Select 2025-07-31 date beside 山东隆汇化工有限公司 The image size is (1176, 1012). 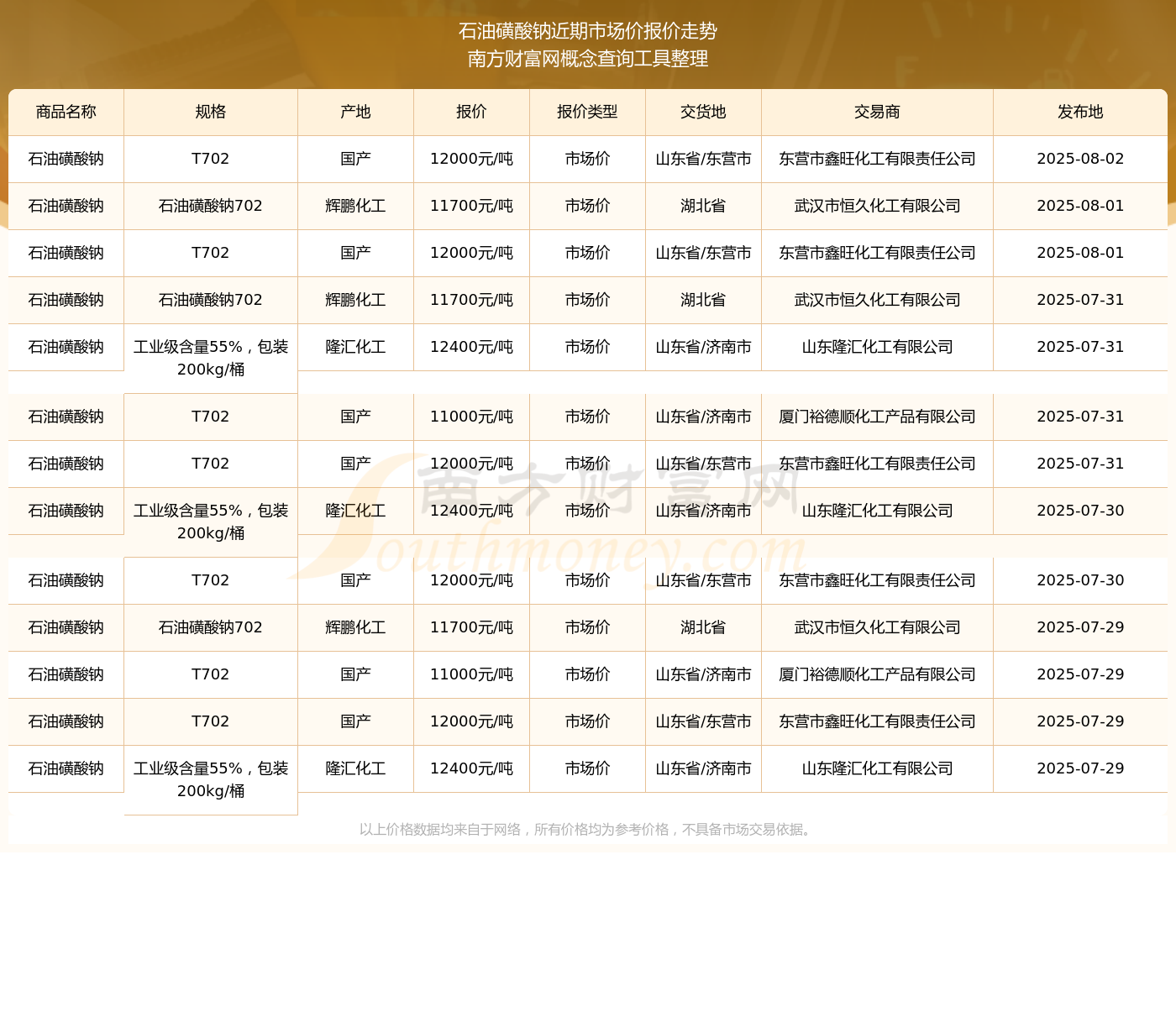(x=1080, y=347)
